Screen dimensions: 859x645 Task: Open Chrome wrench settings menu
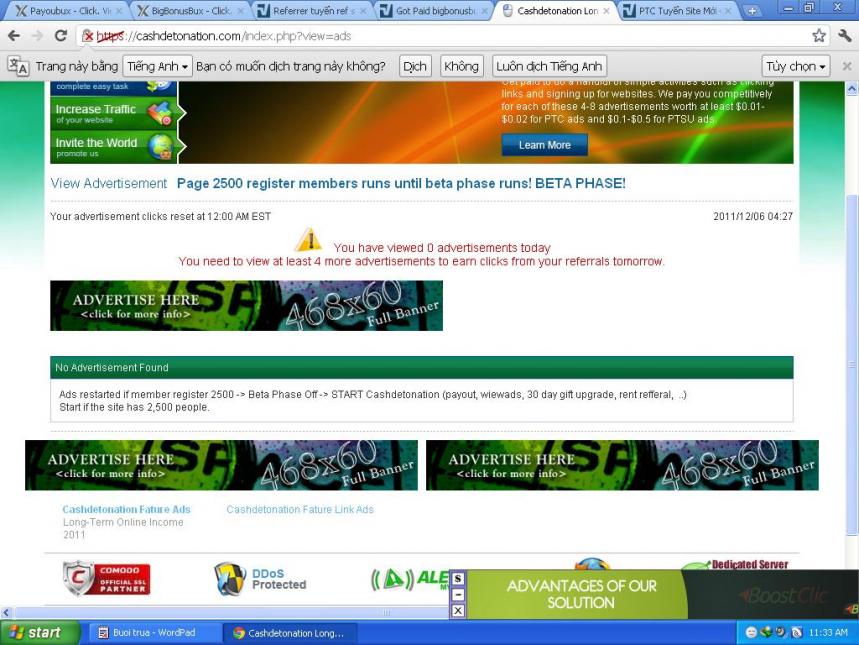(844, 36)
